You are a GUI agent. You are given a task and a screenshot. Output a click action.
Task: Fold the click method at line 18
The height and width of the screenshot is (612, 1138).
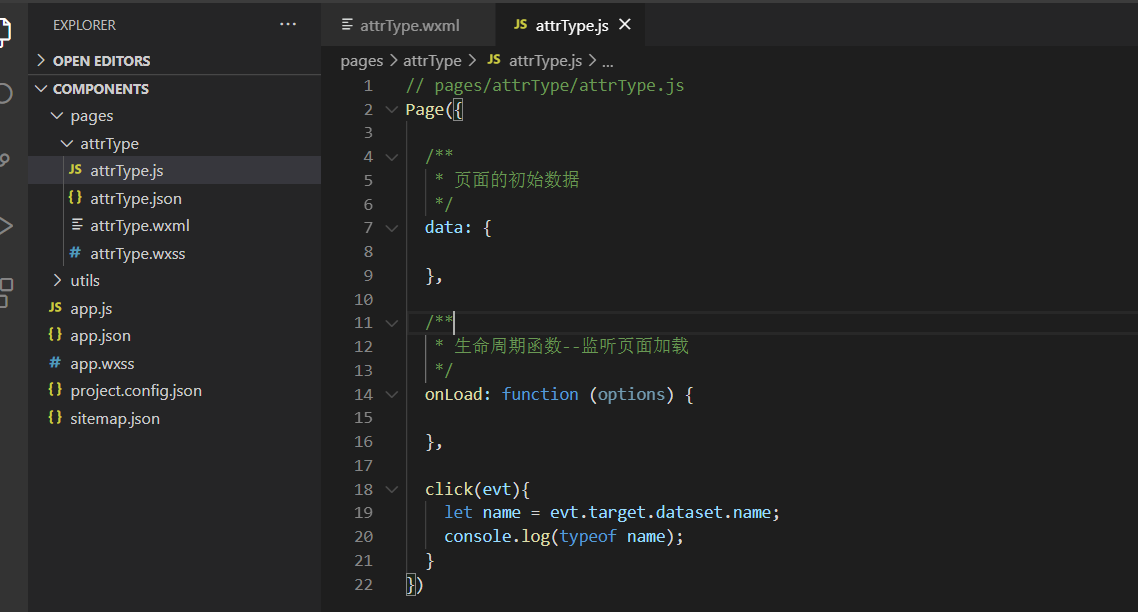point(392,489)
